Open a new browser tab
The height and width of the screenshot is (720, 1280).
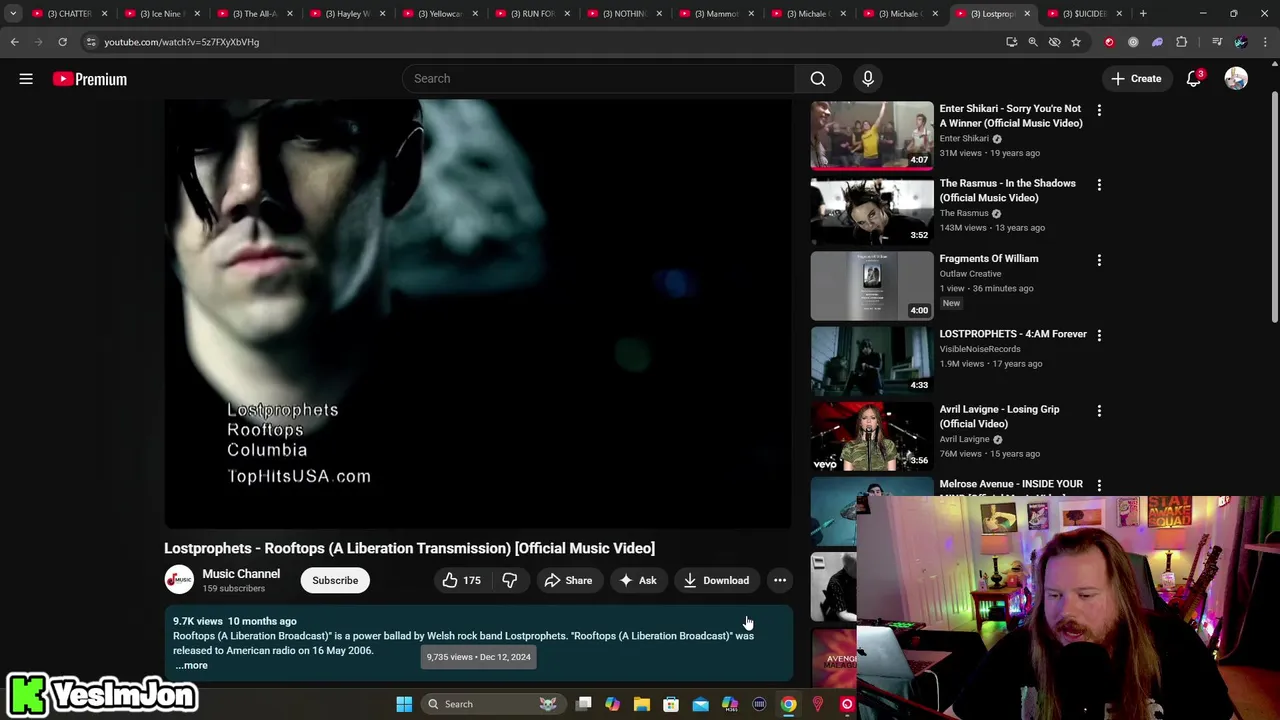coord(1143,13)
